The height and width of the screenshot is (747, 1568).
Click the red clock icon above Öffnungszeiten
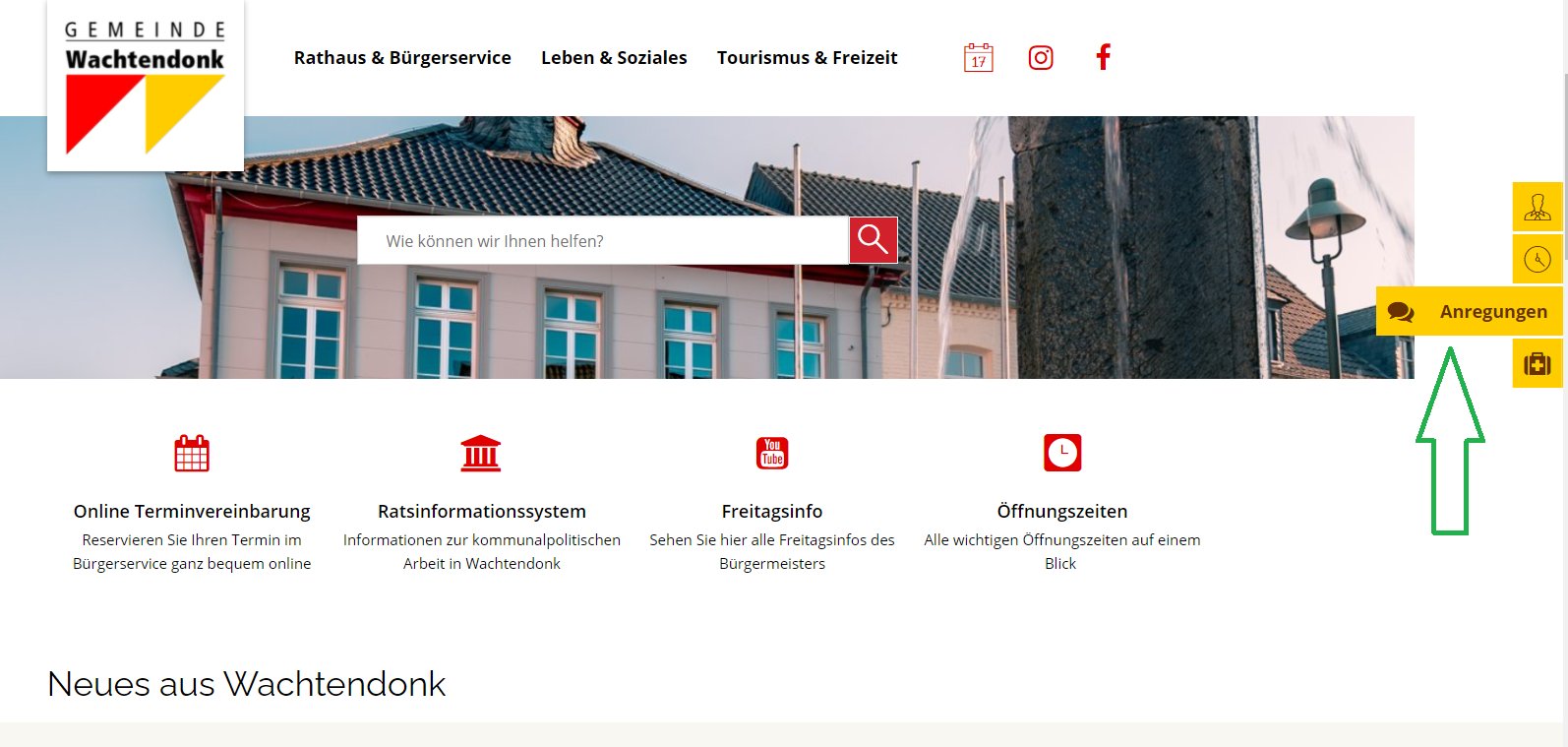click(1062, 453)
